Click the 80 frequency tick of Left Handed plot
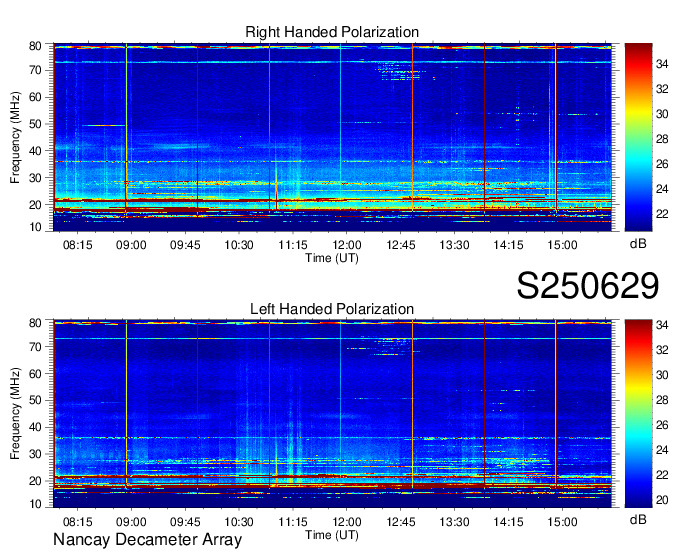 (x=35, y=323)
